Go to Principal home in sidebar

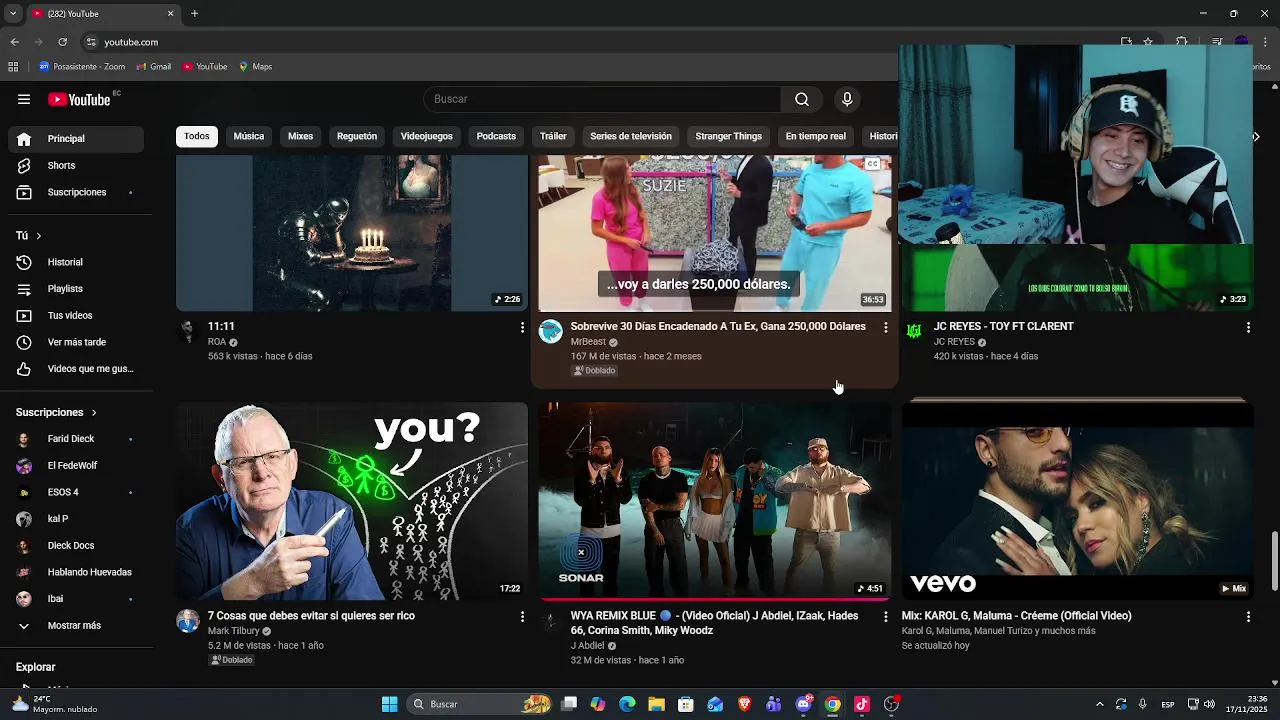(77, 139)
